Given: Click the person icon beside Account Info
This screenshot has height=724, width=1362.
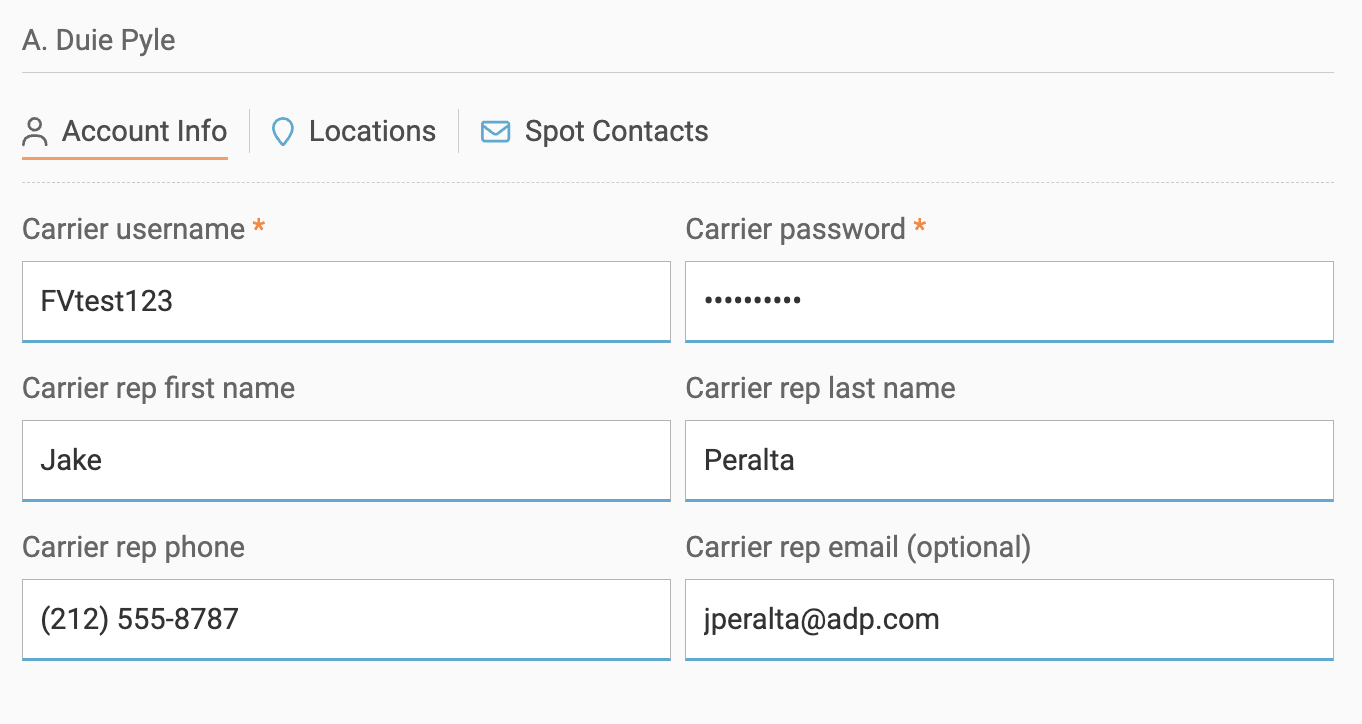Looking at the screenshot, I should (x=36, y=132).
